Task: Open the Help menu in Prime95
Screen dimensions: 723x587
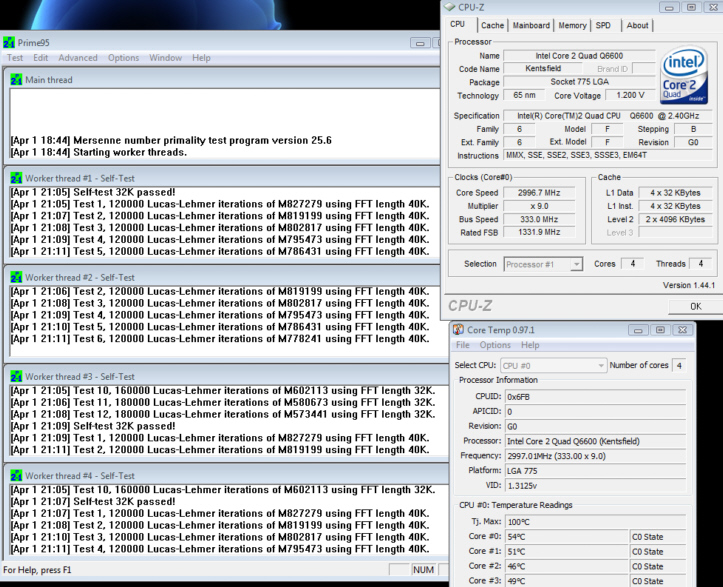Action: click(x=201, y=58)
